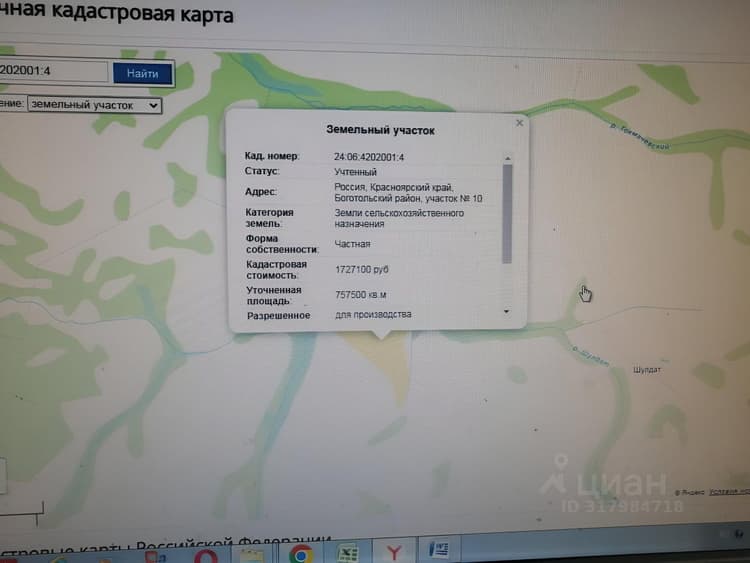Click the Адрес value in the popup

(x=408, y=193)
